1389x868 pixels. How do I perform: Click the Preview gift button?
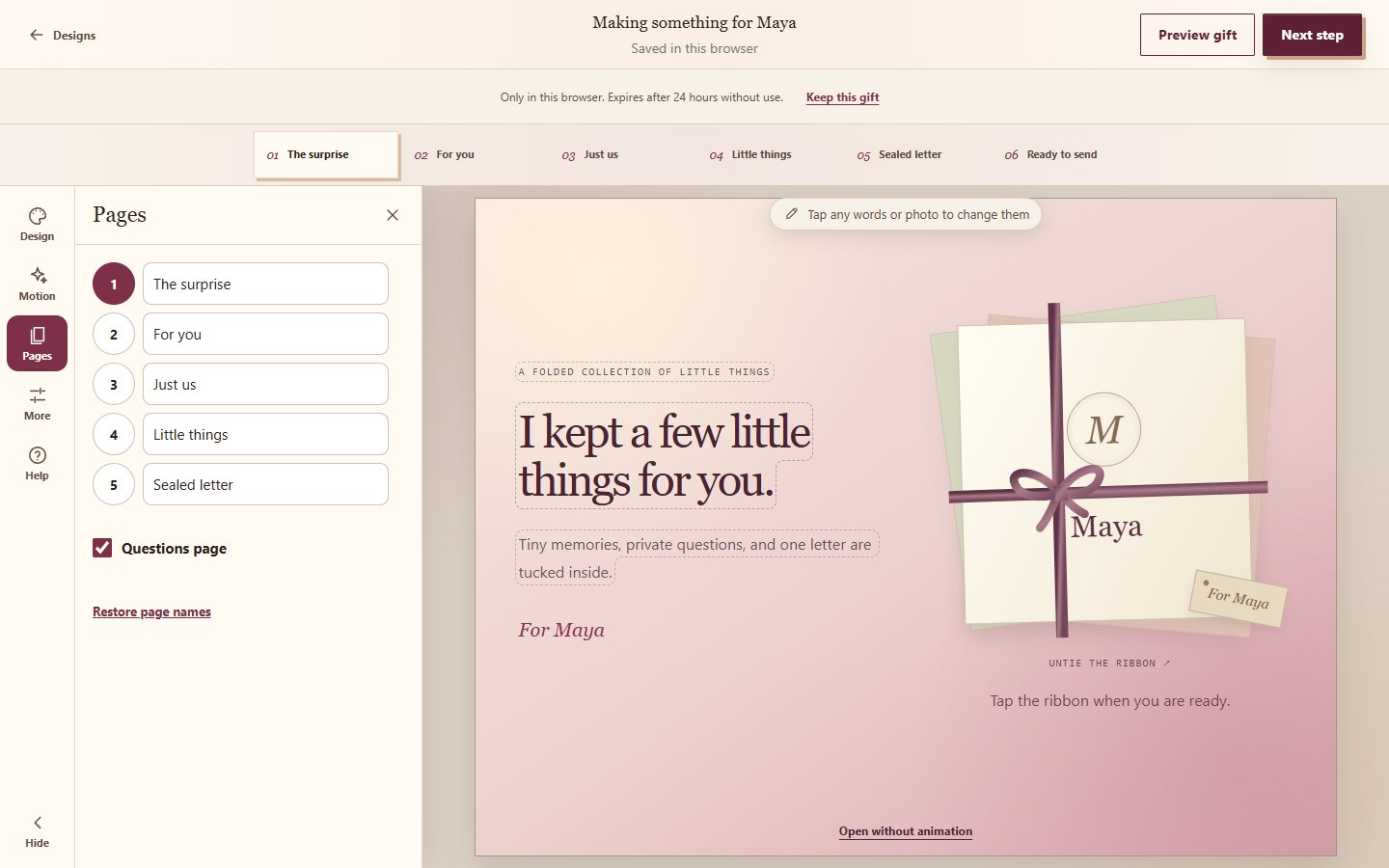click(x=1197, y=35)
